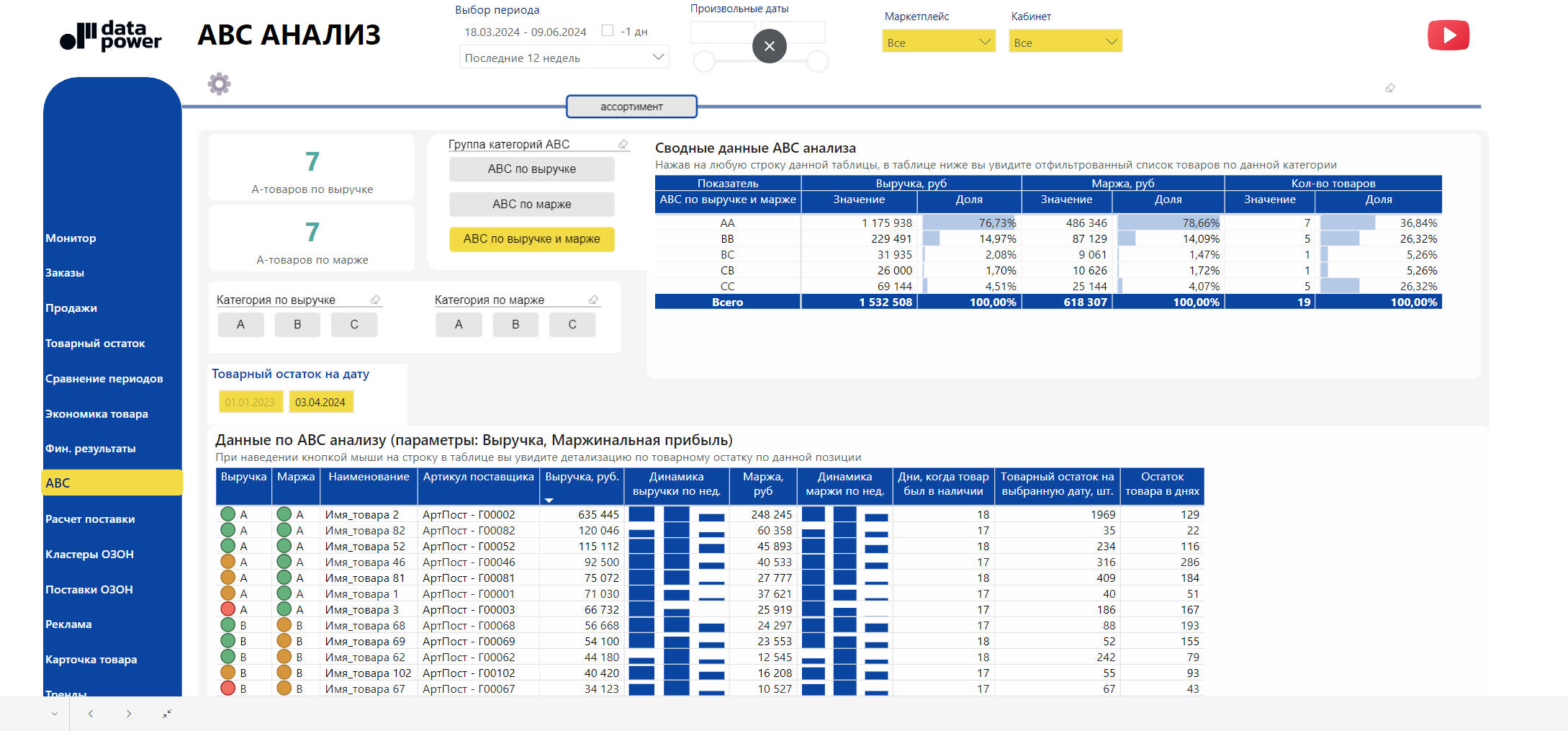Image resolution: width=1568 pixels, height=731 pixels.
Task: Select the ABC sidebar item
Action: point(112,483)
